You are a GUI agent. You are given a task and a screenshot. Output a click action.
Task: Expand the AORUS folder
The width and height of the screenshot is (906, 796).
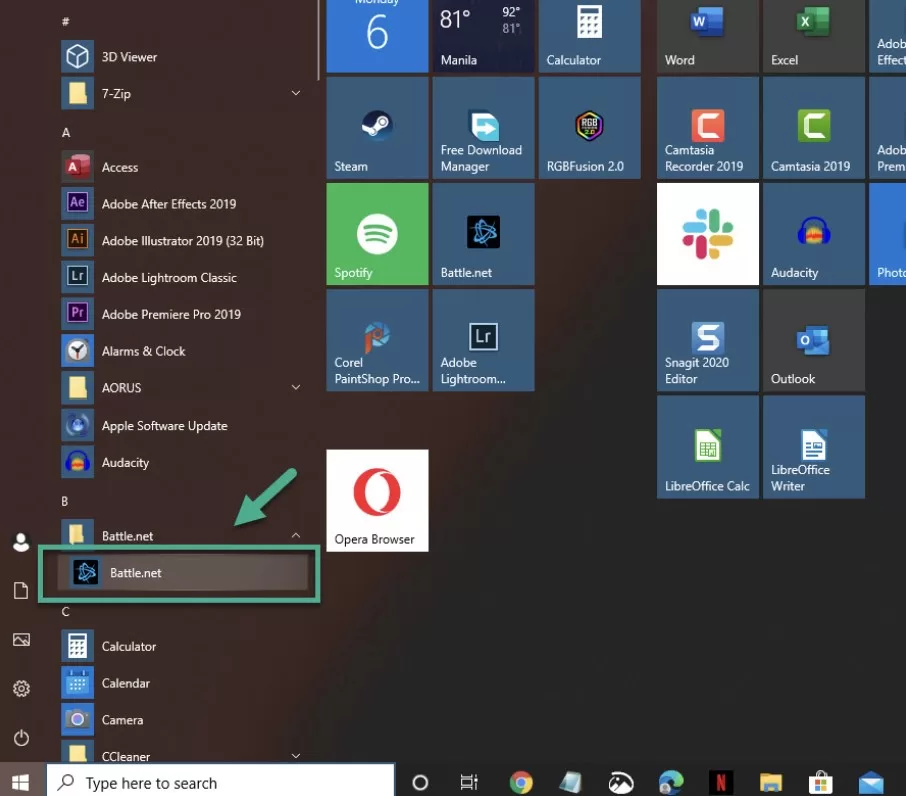tap(182, 388)
